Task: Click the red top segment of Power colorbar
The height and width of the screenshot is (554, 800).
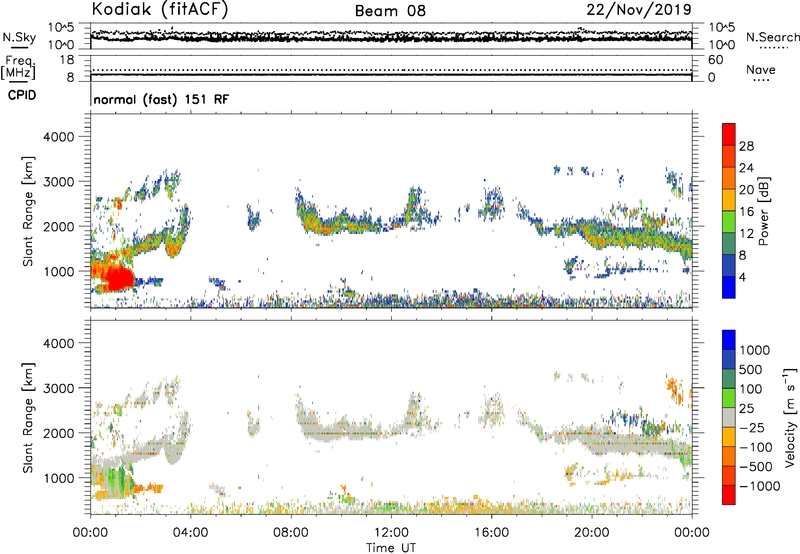Action: pyautogui.click(x=729, y=135)
